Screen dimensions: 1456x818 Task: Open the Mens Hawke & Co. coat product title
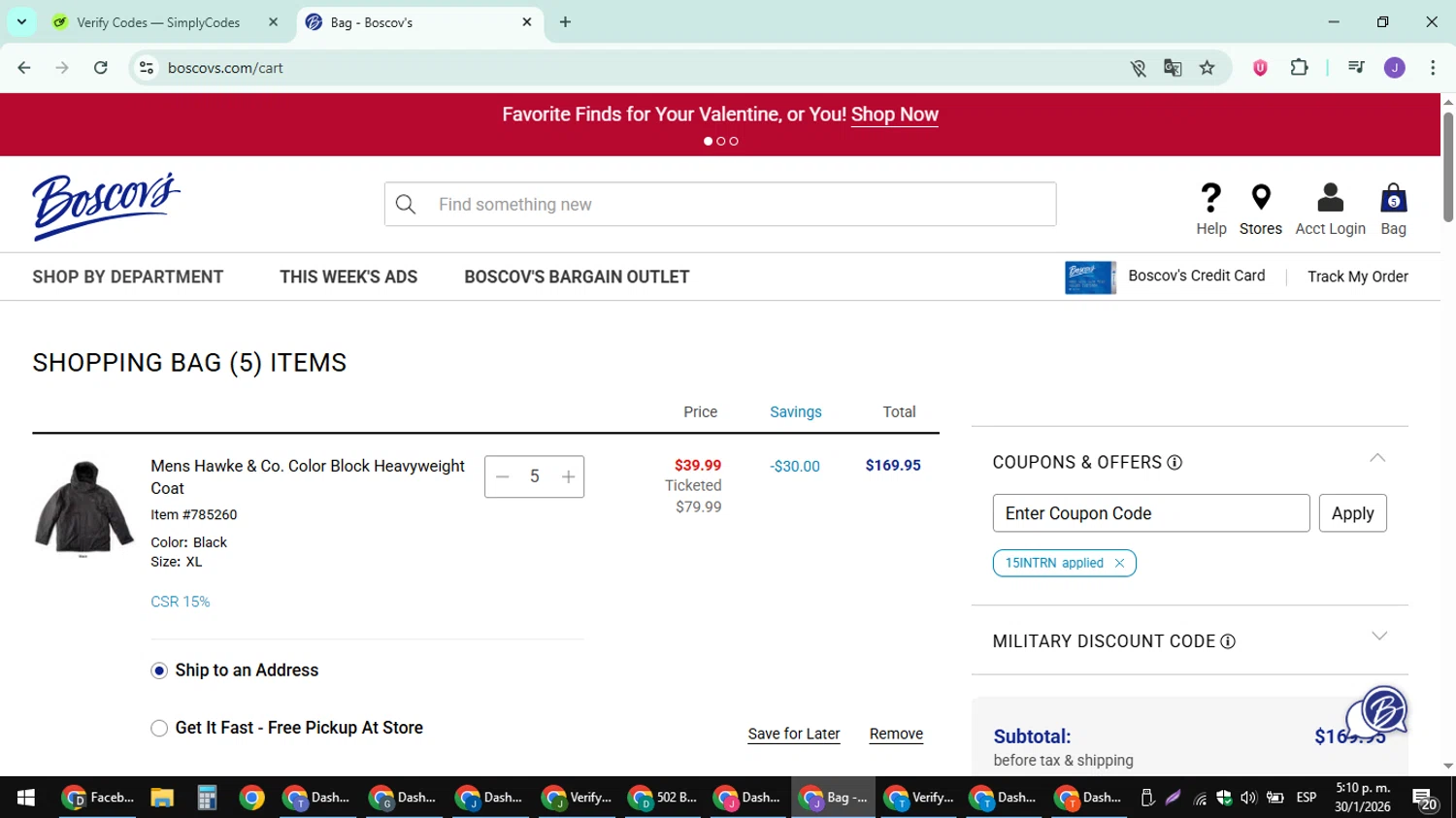coord(308,476)
